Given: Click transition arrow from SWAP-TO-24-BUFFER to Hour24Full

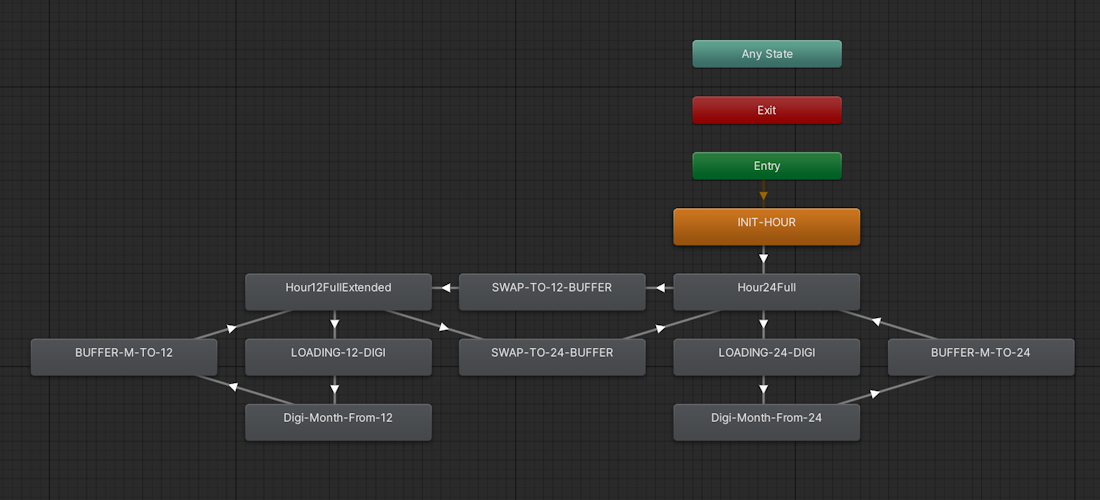Looking at the screenshot, I should click(x=660, y=327).
